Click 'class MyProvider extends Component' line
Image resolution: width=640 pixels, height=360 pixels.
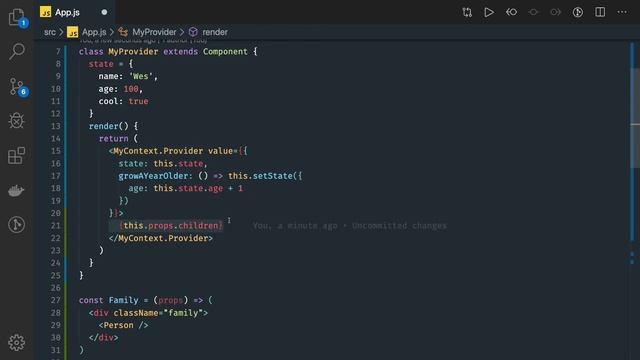168,51
